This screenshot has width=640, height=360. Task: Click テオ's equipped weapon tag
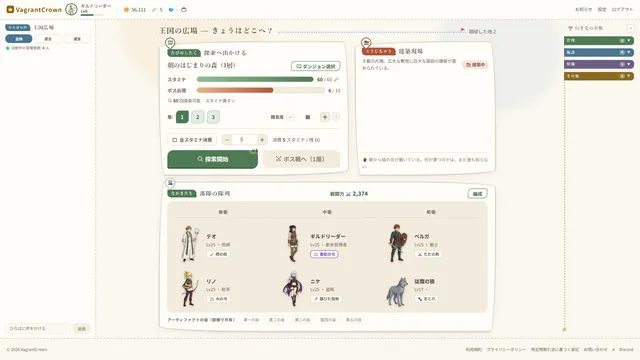(219, 254)
